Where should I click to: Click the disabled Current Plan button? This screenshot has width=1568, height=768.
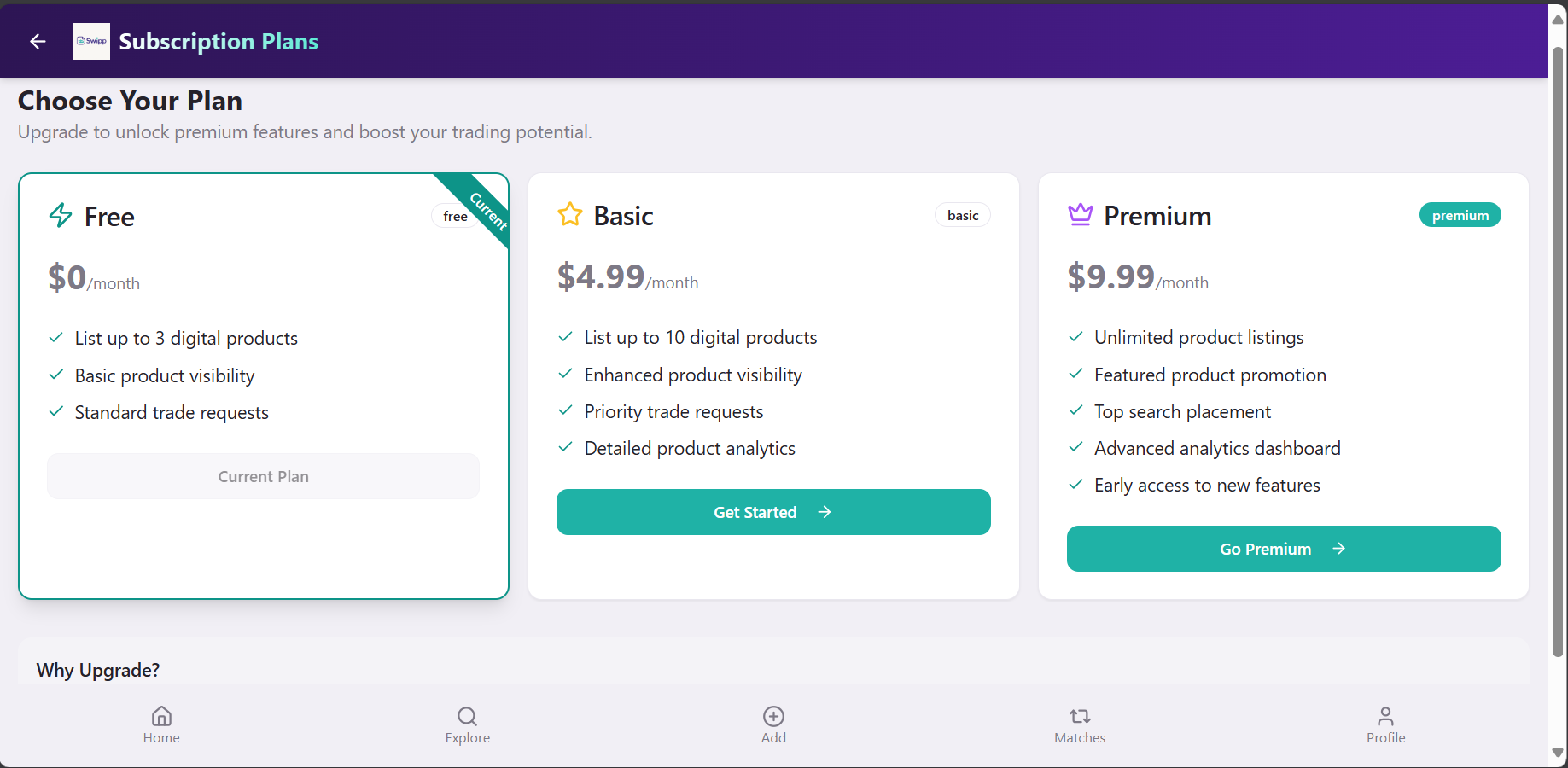point(263,476)
